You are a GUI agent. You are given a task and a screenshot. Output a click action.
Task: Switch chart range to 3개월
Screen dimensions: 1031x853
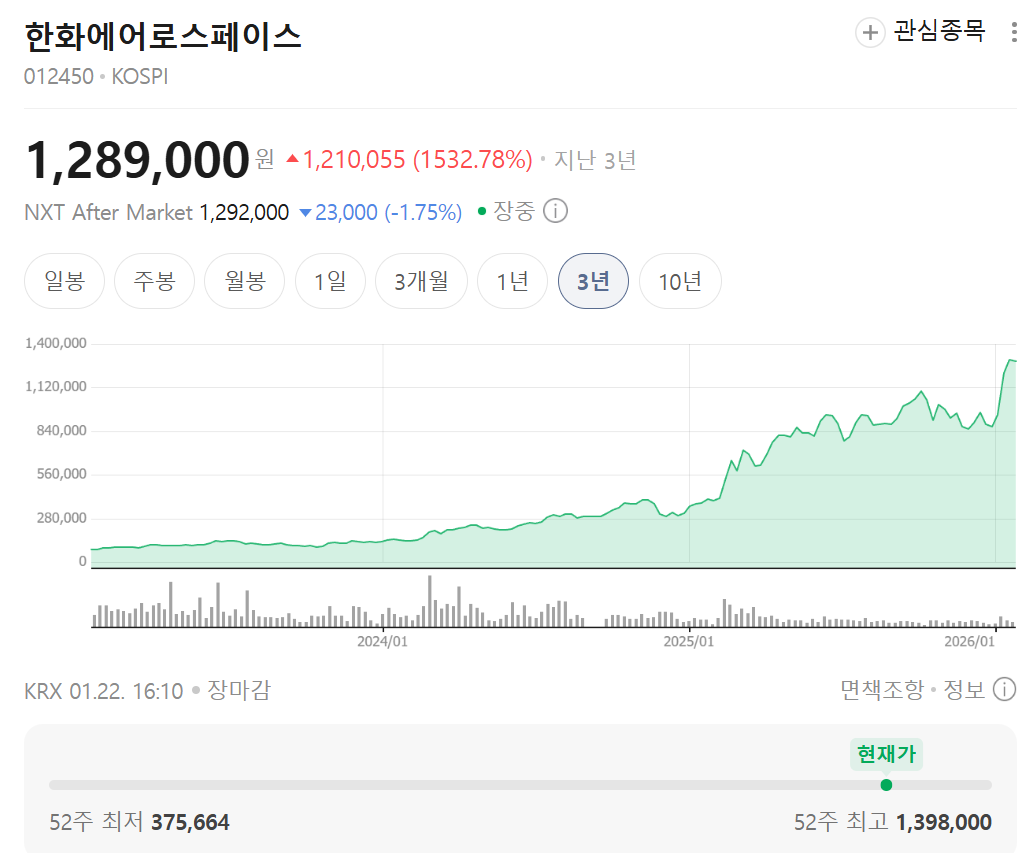pos(421,281)
